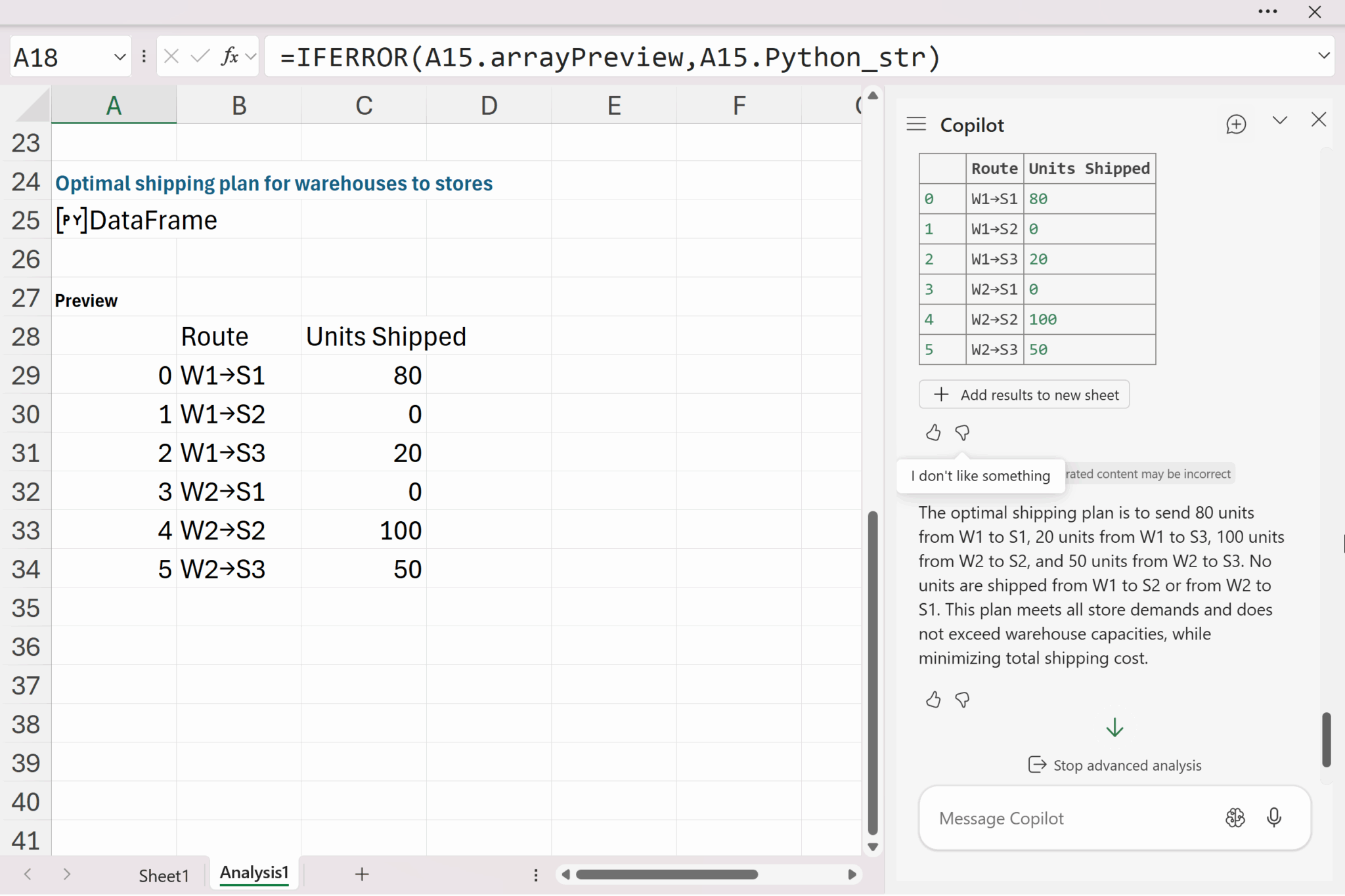Image resolution: width=1345 pixels, height=896 pixels.
Task: Add a new sheet with plus button
Action: point(362,874)
